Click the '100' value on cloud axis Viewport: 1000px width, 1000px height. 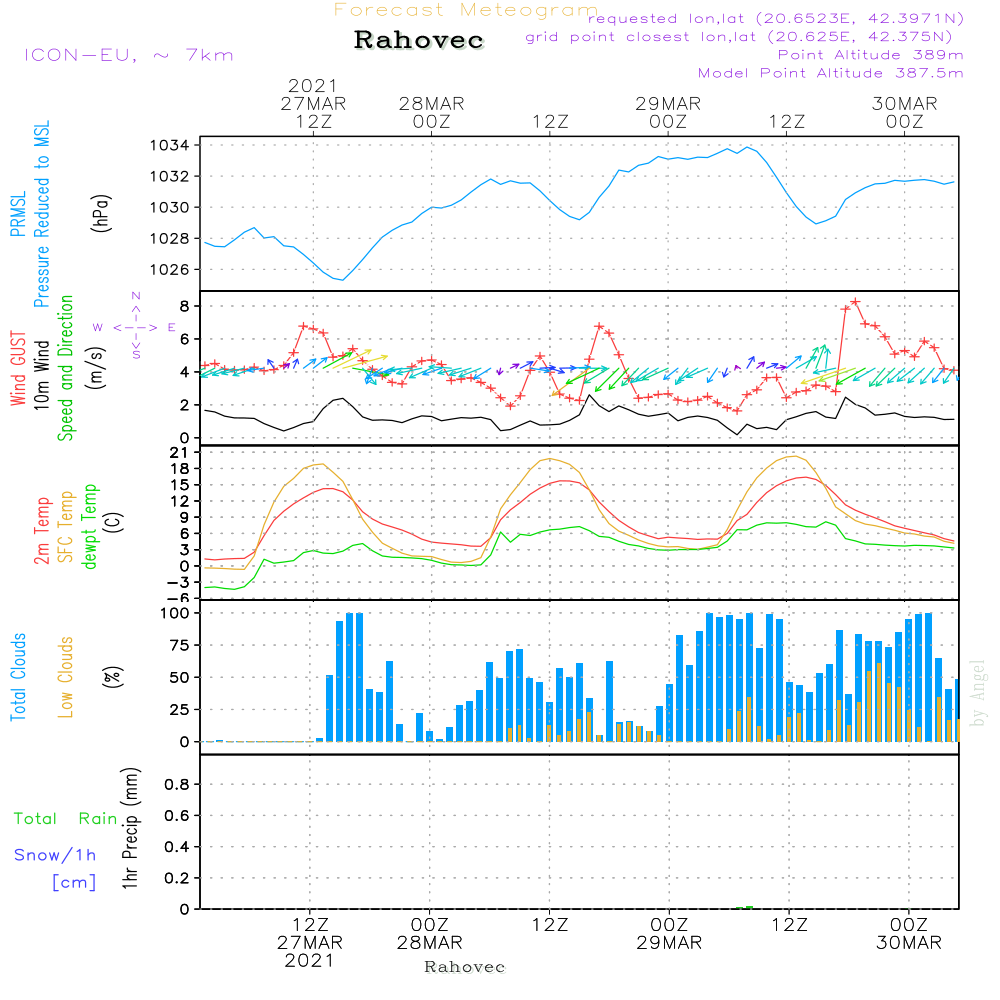[x=175, y=613]
